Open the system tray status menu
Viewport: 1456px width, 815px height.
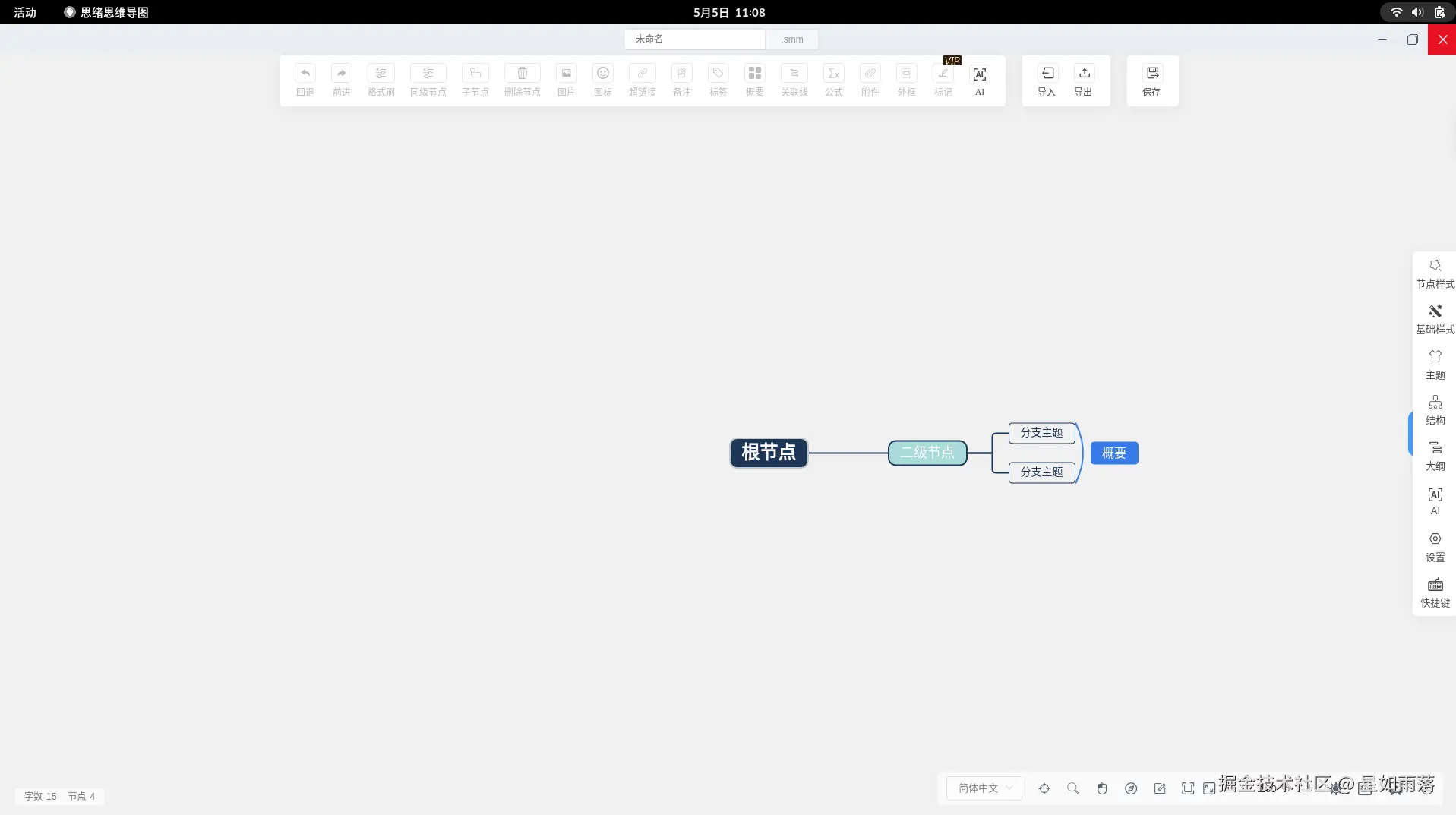pyautogui.click(x=1417, y=12)
